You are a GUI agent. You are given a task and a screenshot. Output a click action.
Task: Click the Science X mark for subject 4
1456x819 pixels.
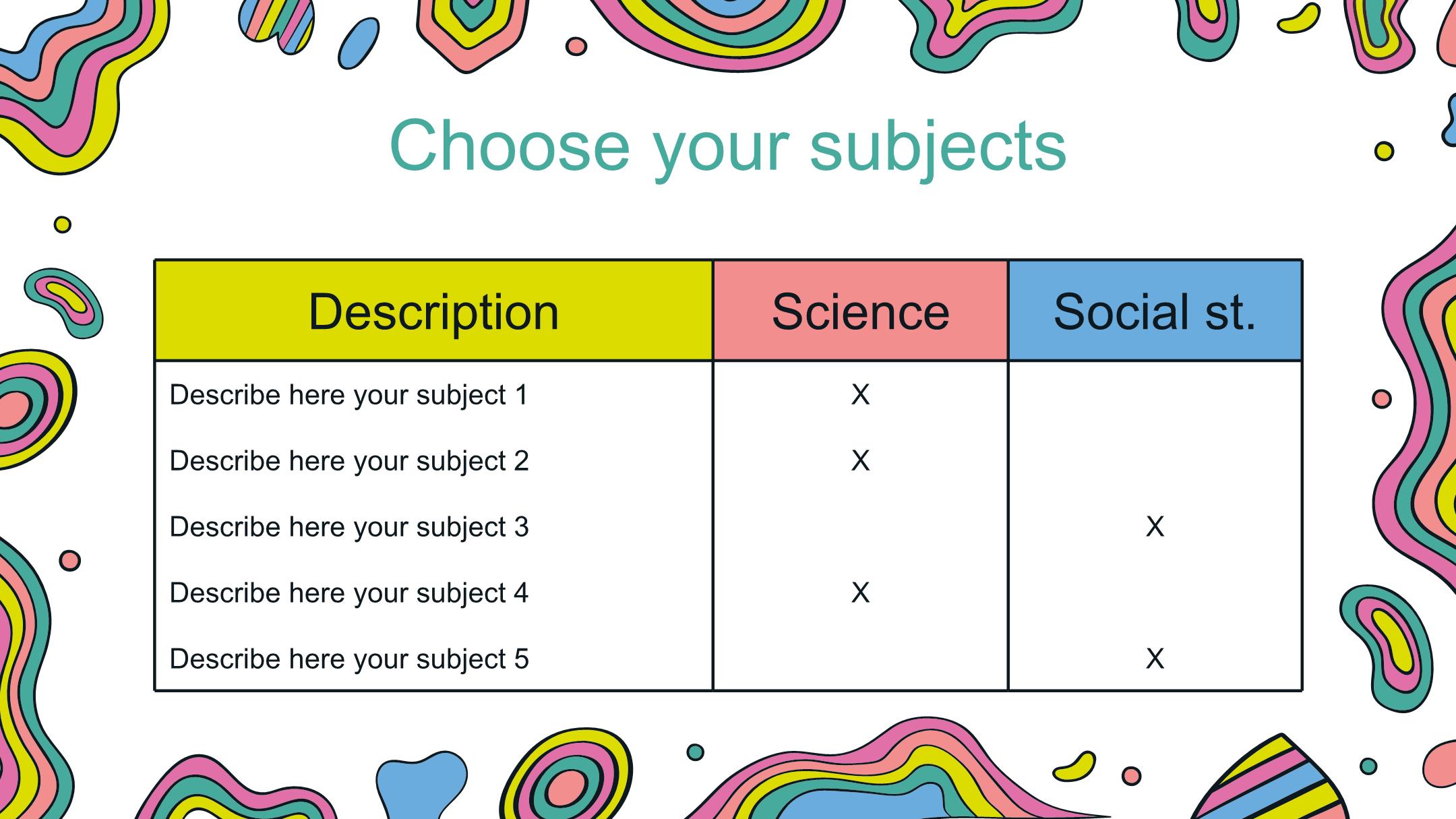click(860, 593)
